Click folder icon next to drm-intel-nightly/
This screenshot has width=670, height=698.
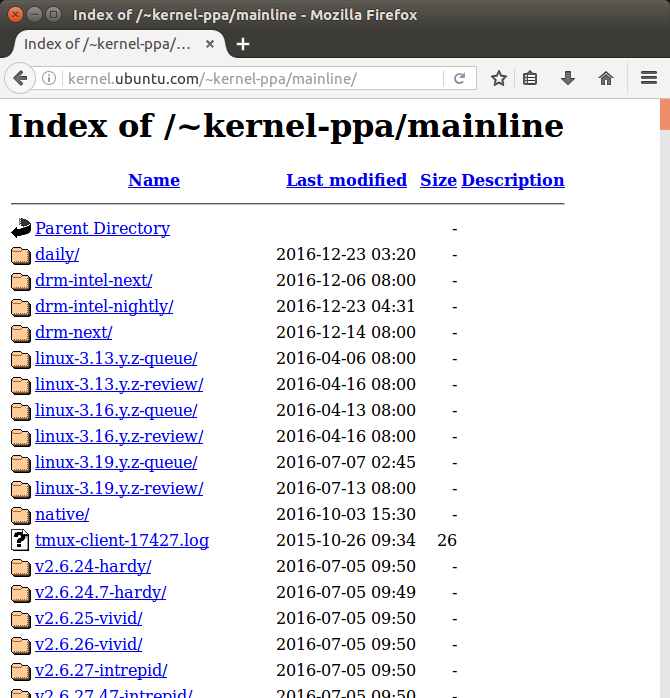click(21, 307)
